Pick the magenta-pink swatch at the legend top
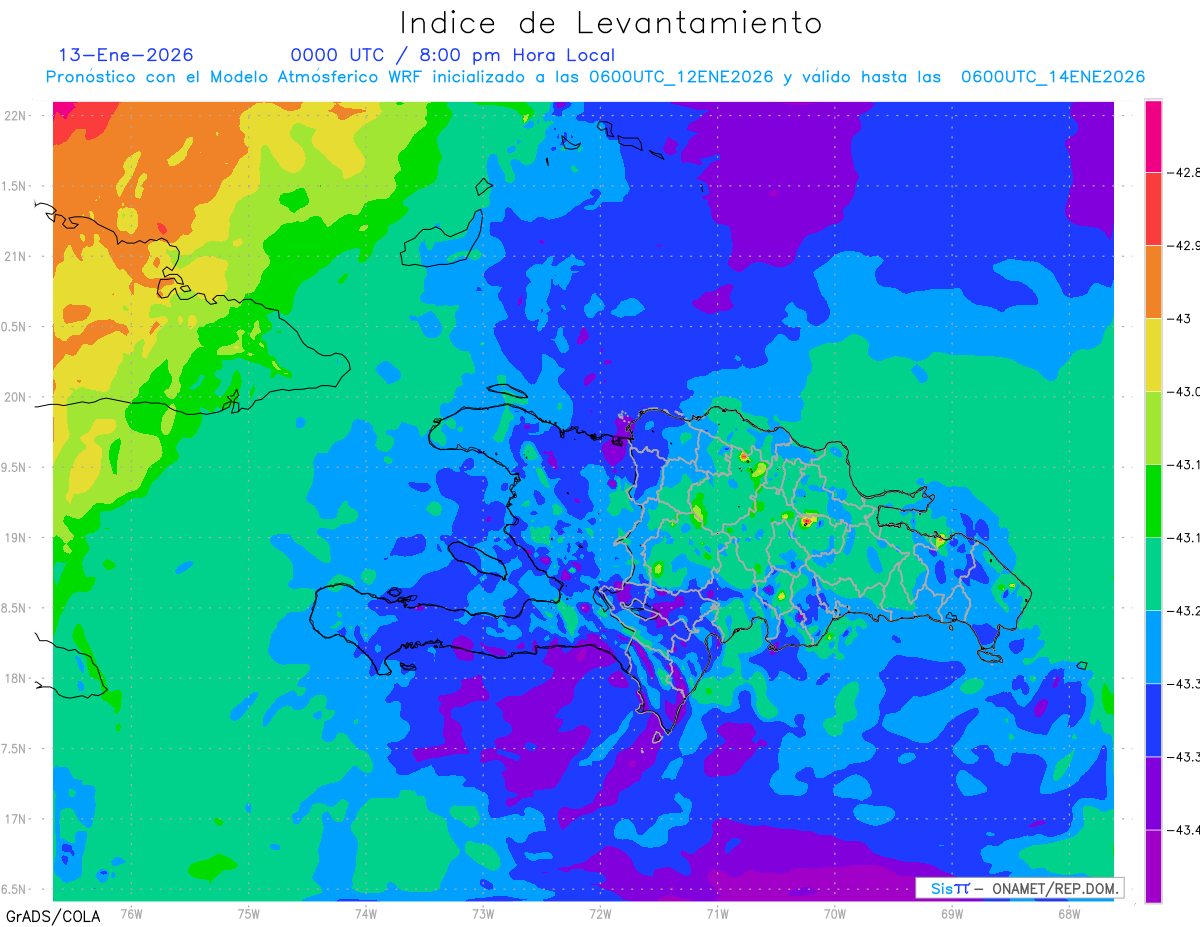 click(1153, 135)
